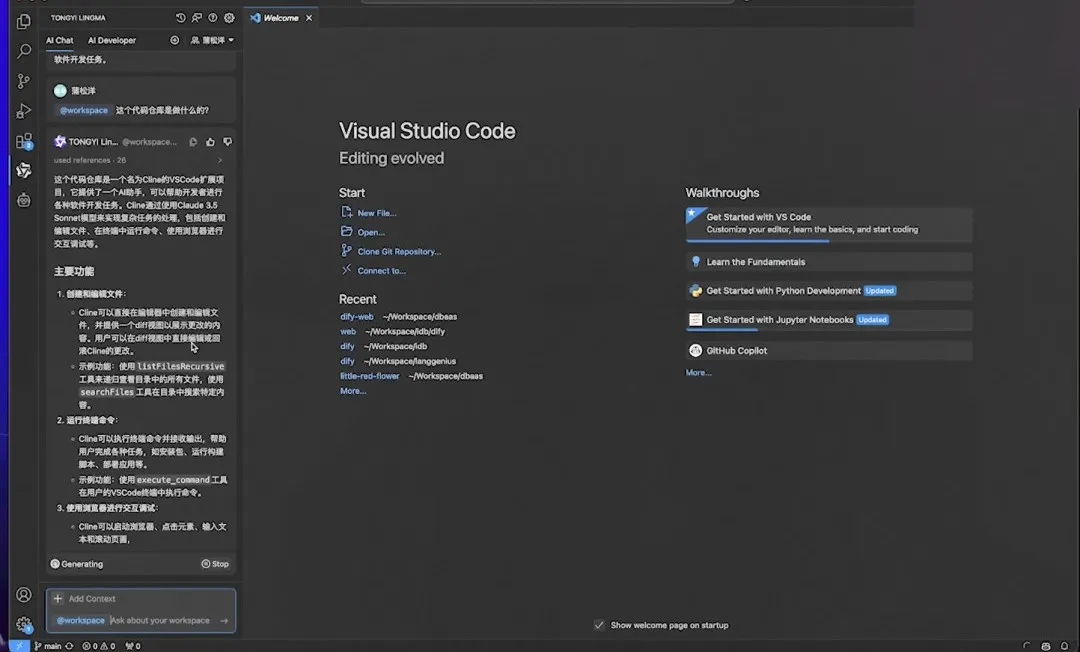The width and height of the screenshot is (1080, 652).
Task: Switch to the AI Chat tab
Action: pyautogui.click(x=60, y=40)
